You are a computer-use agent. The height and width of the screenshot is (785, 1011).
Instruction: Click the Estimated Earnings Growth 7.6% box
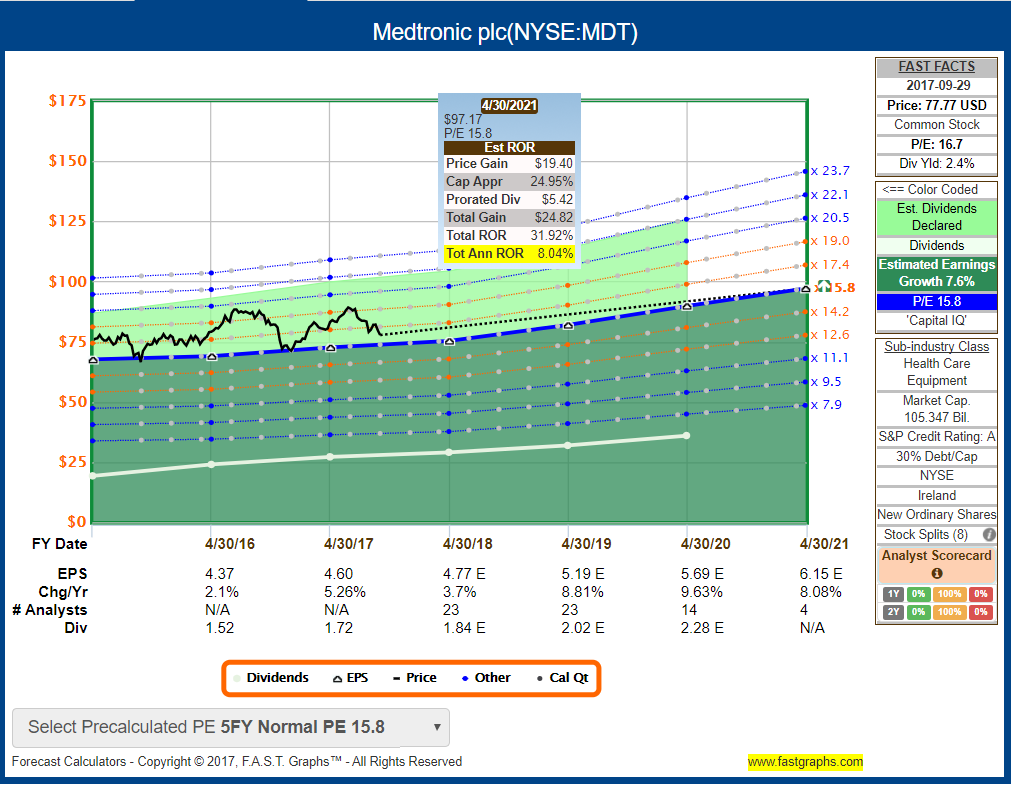(936, 273)
